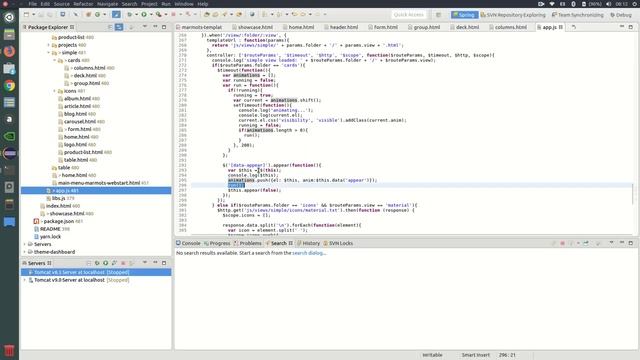Open the Window menu
The height and width of the screenshot is (360, 640).
coord(184,4)
